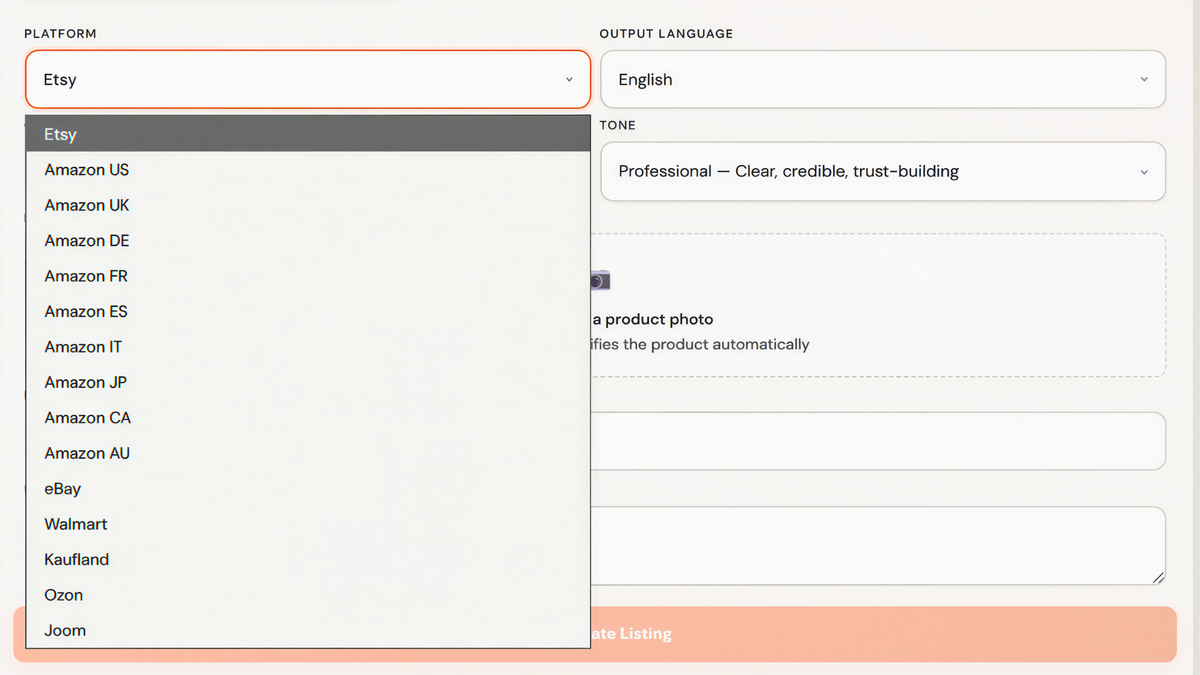Choose Amazon US from platform list

coord(308,170)
